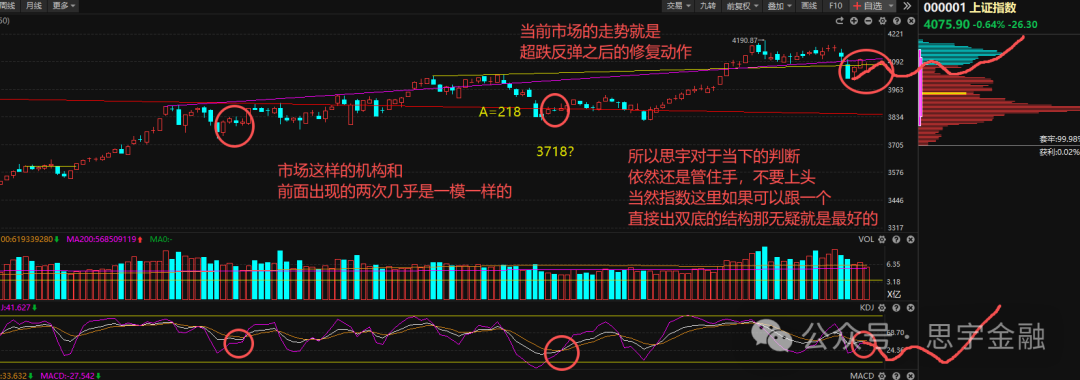1080x380 pixels.
Task: Close the KDJ panel with X icon
Action: click(911, 308)
